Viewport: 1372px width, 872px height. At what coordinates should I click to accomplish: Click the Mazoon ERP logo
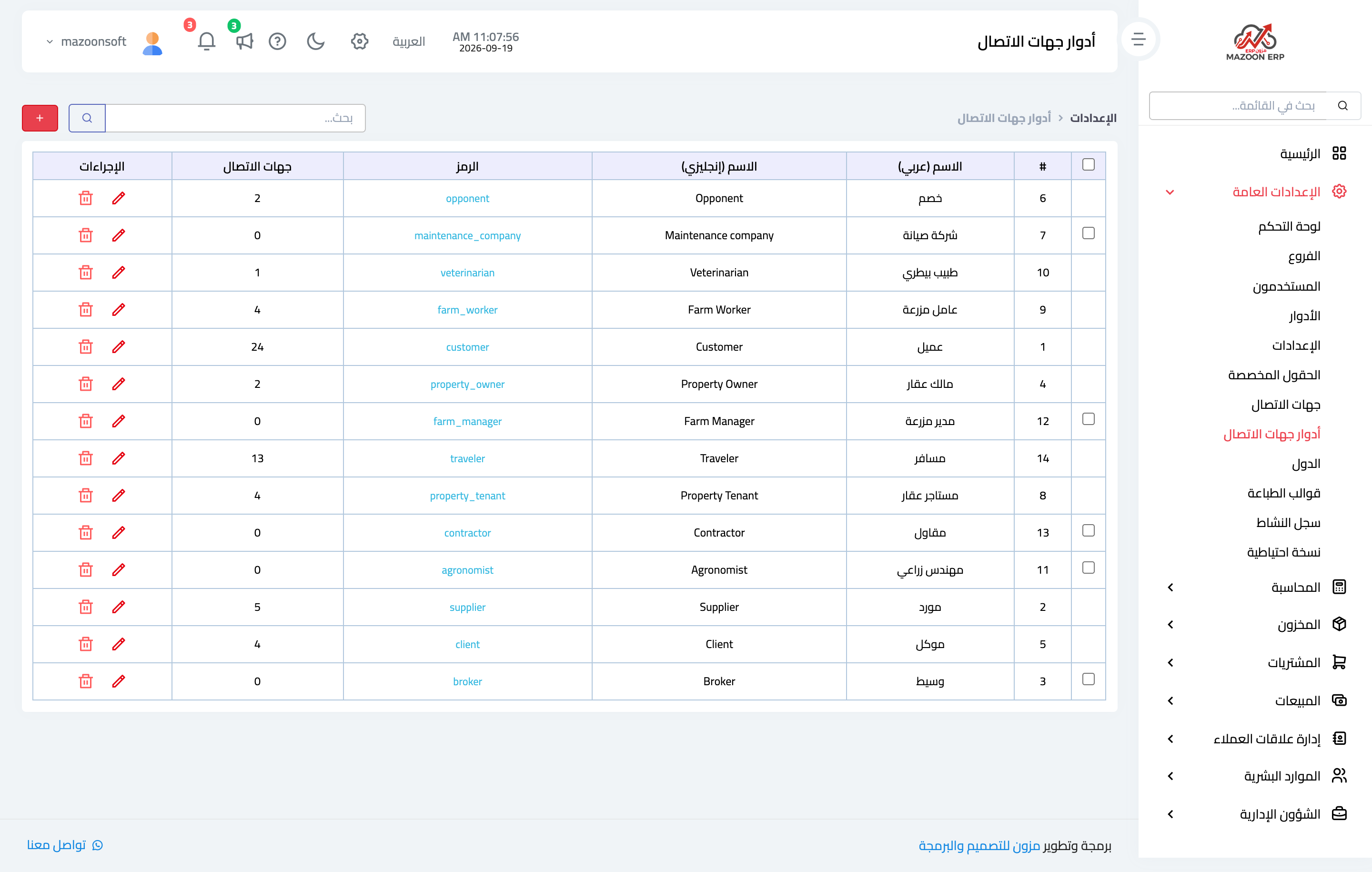pyautogui.click(x=1255, y=41)
